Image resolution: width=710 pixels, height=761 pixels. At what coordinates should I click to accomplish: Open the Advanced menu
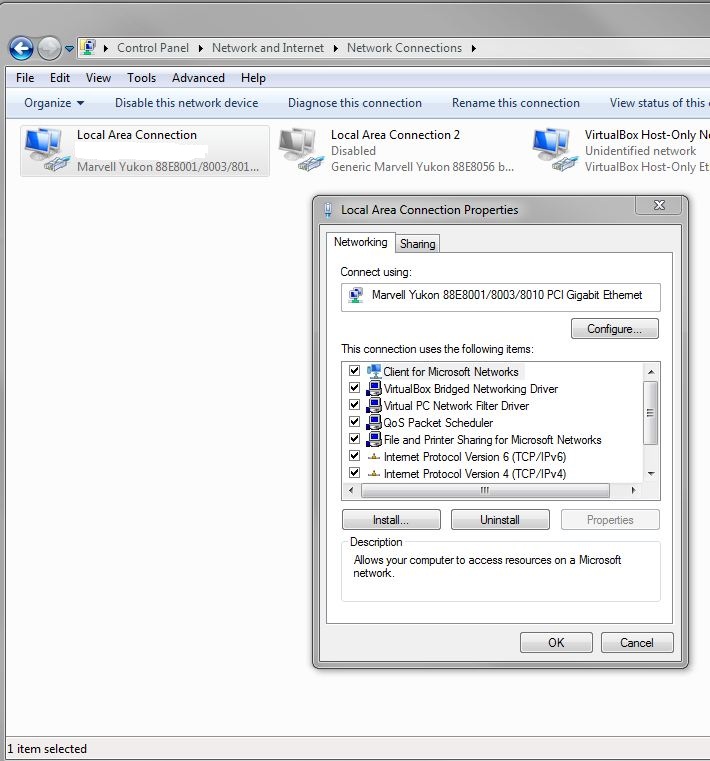[x=198, y=78]
